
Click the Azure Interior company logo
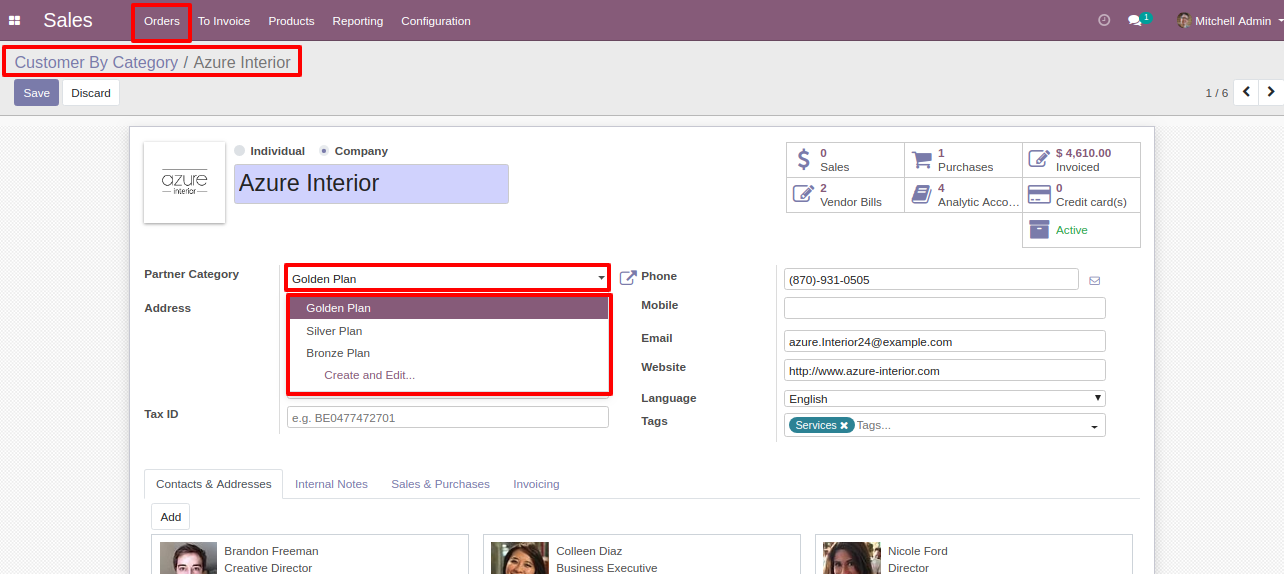point(185,182)
